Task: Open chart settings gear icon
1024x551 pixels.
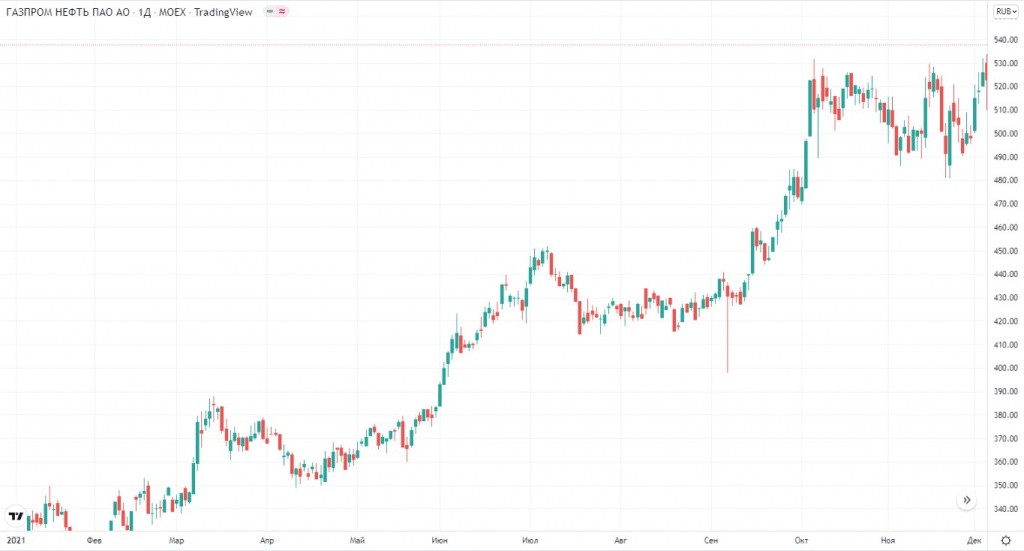Action: [x=1004, y=540]
